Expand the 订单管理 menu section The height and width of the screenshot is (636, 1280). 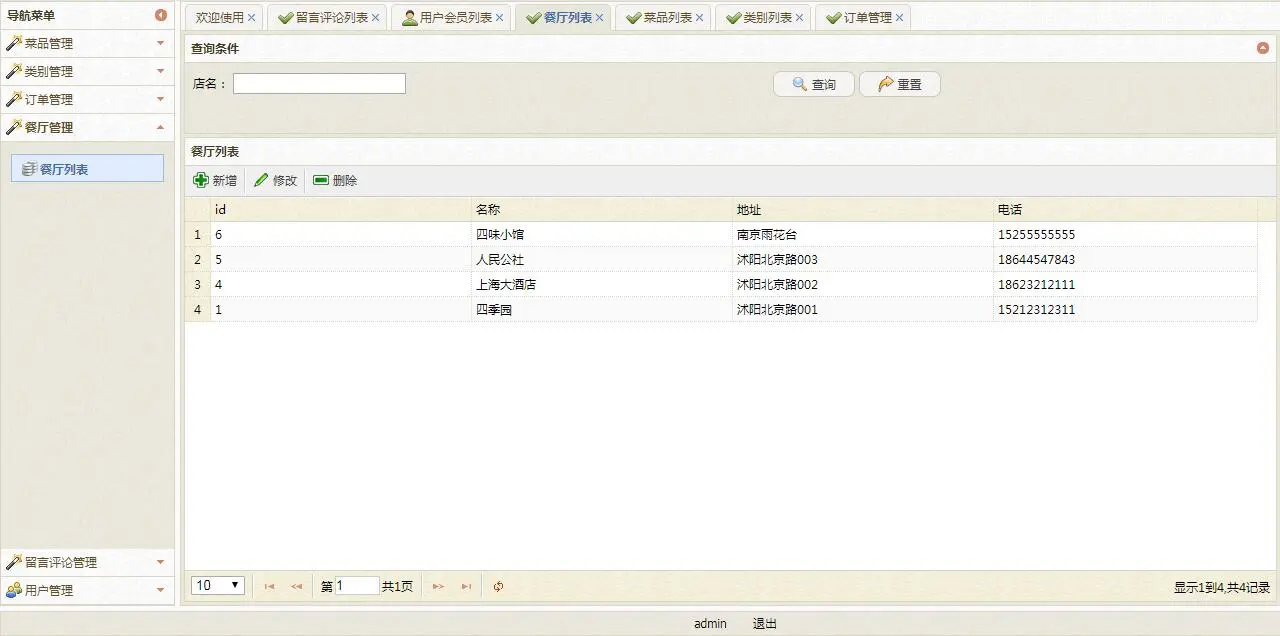pos(87,100)
